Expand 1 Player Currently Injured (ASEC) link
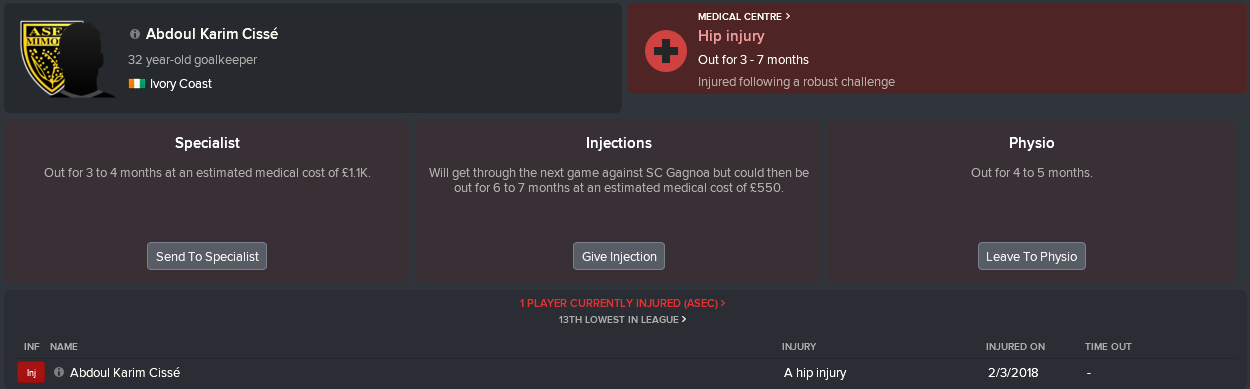The image size is (1250, 389). coord(622,302)
